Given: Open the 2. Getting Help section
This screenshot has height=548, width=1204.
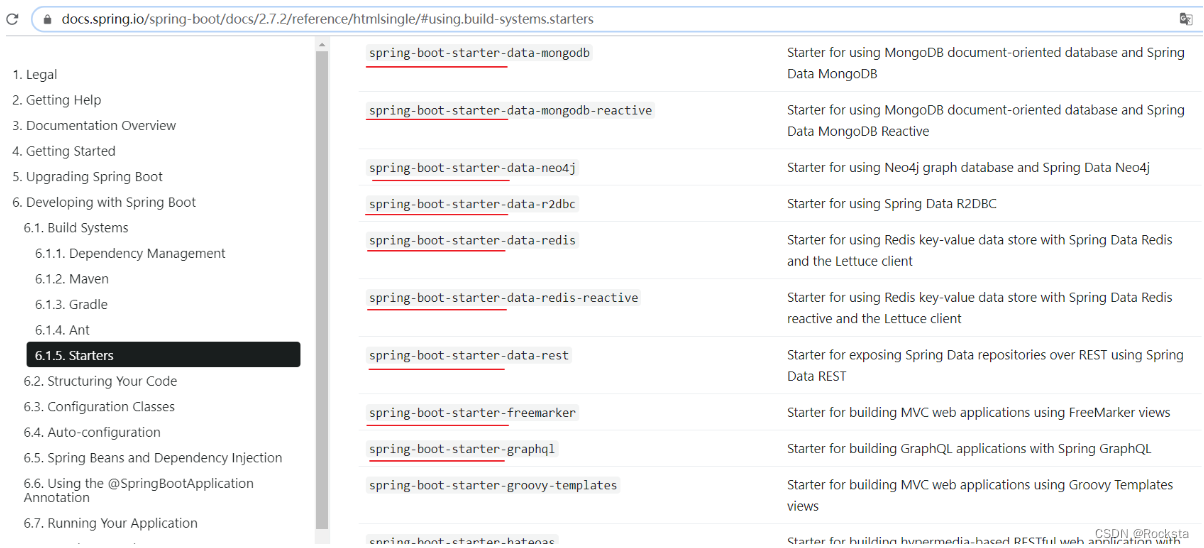Looking at the screenshot, I should coord(56,100).
